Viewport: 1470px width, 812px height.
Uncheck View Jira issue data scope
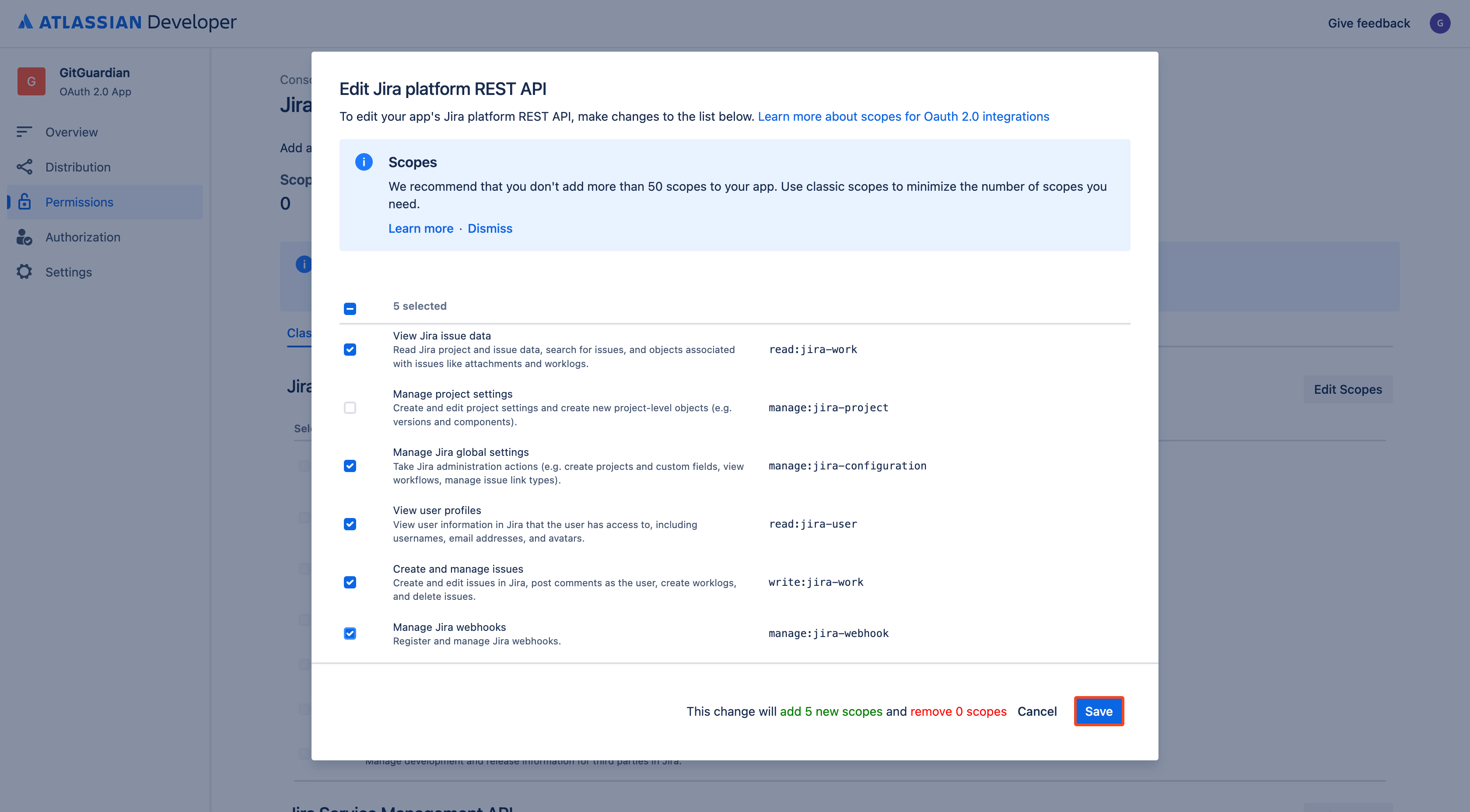click(350, 349)
